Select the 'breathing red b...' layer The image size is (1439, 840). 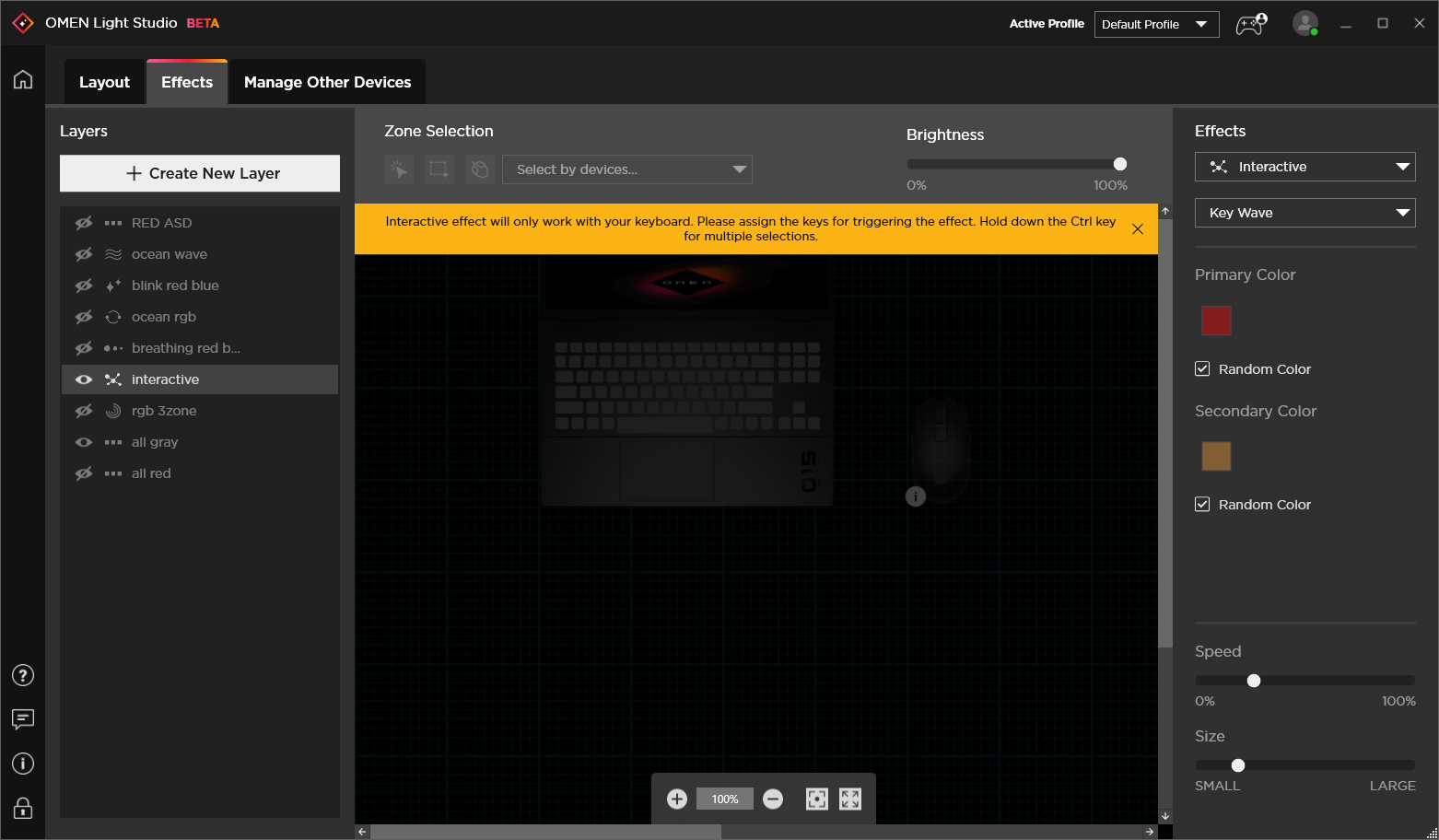[184, 347]
